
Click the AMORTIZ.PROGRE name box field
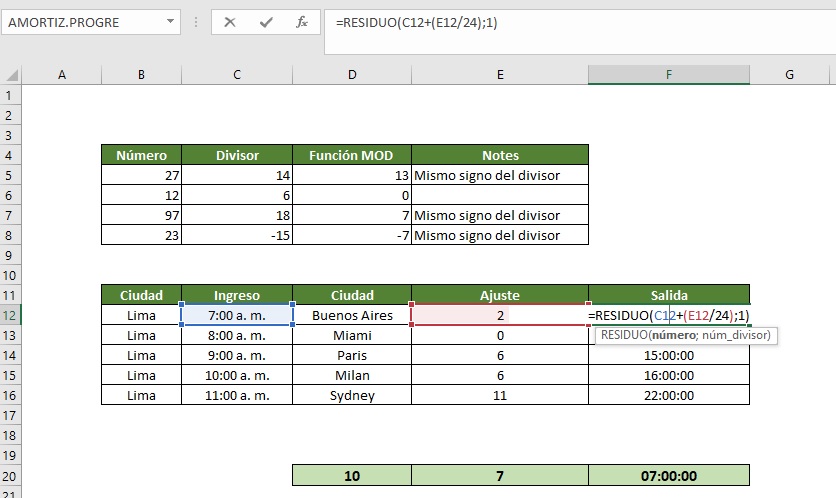coord(80,22)
